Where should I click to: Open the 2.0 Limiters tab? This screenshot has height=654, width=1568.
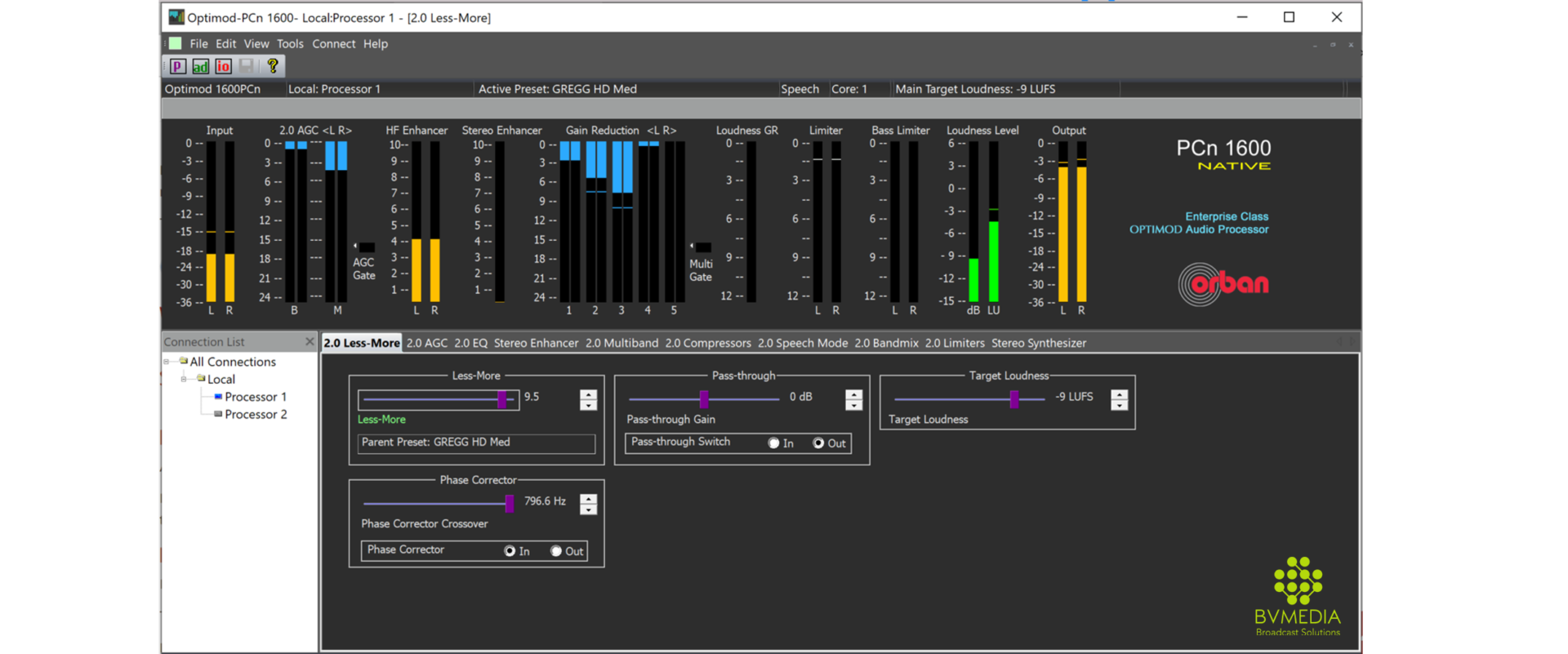(x=955, y=343)
